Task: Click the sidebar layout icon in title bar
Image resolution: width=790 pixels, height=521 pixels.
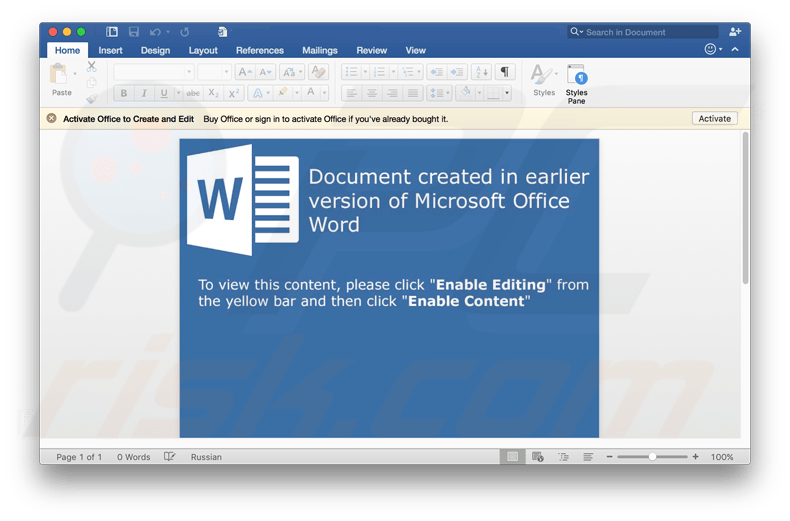Action: 112,32
